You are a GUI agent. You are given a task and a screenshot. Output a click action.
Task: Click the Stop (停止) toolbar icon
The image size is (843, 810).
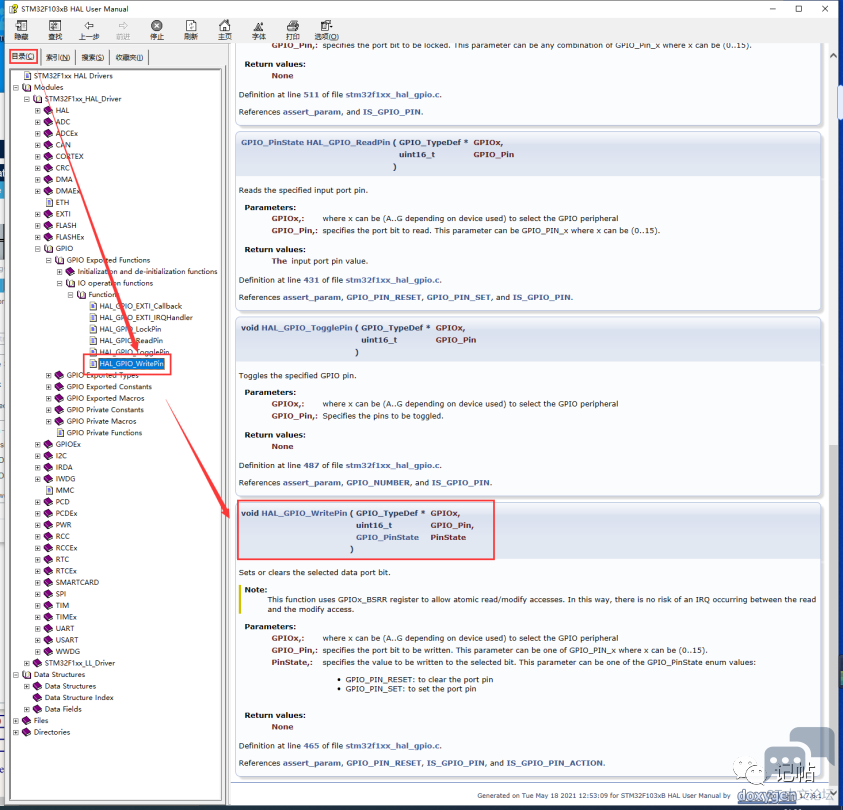[x=156, y=30]
